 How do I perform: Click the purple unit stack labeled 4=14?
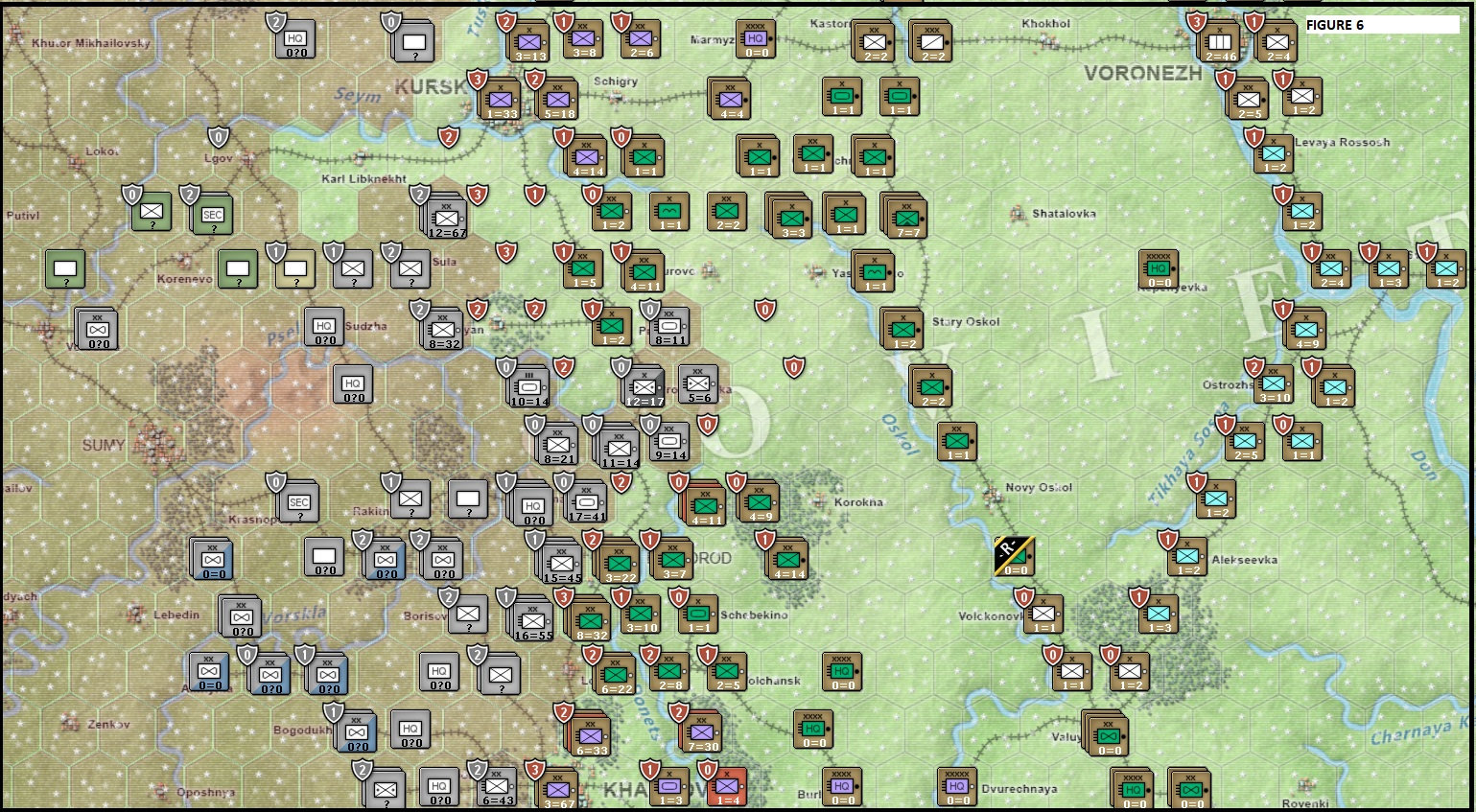click(x=587, y=157)
